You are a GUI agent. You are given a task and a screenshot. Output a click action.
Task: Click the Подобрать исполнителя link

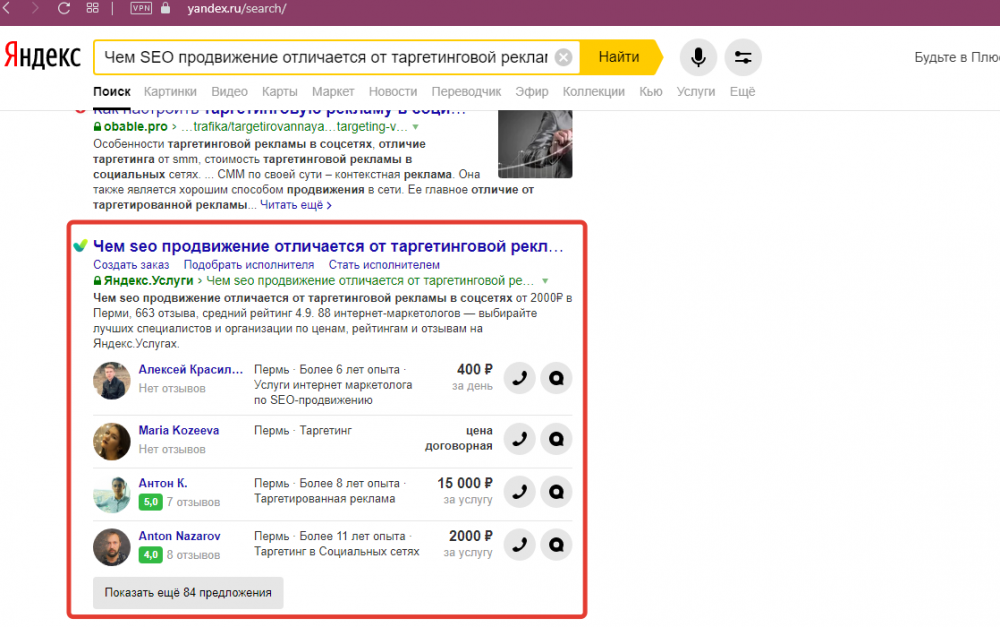click(x=249, y=265)
